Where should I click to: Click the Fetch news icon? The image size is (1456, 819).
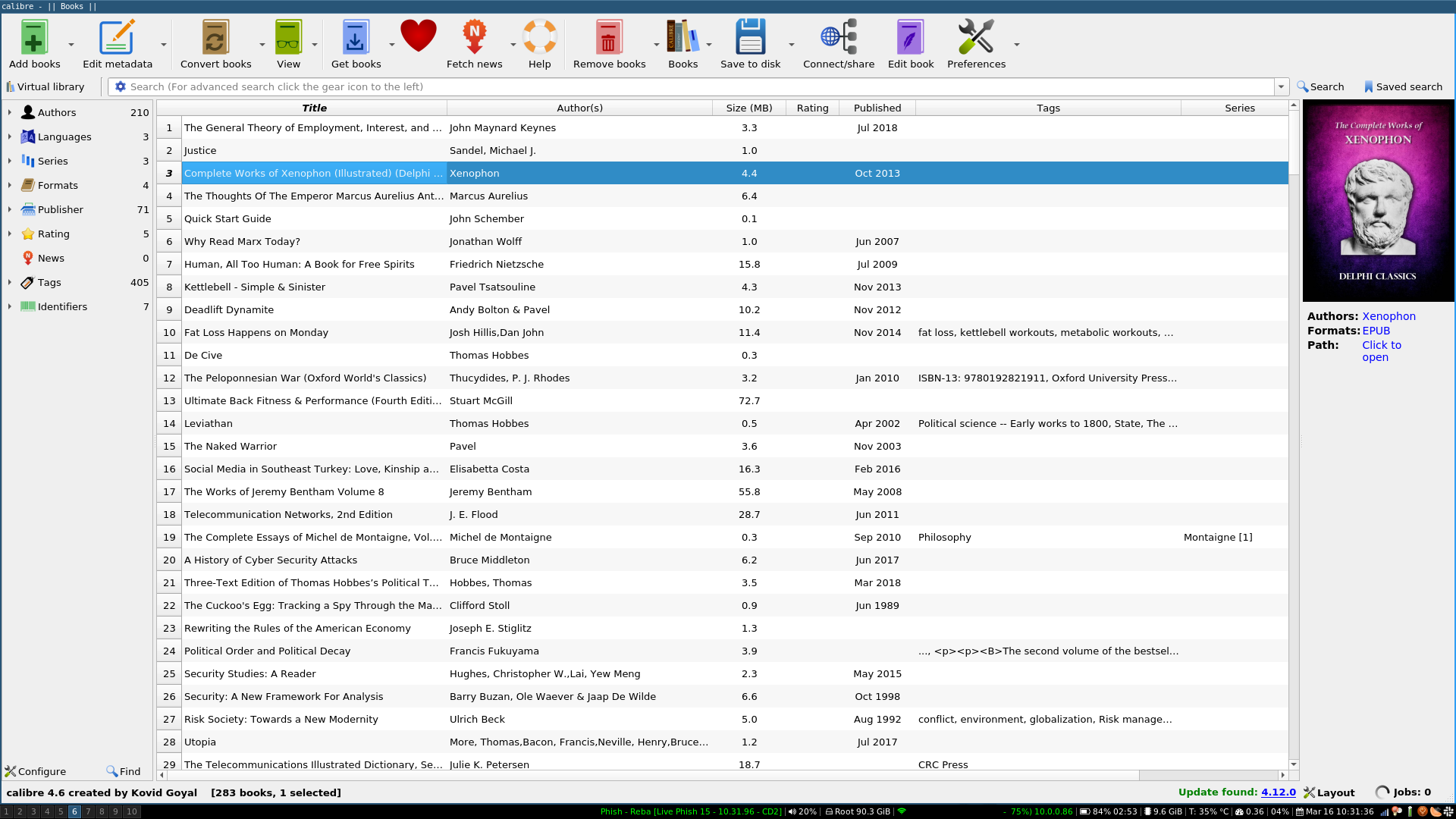point(475,38)
